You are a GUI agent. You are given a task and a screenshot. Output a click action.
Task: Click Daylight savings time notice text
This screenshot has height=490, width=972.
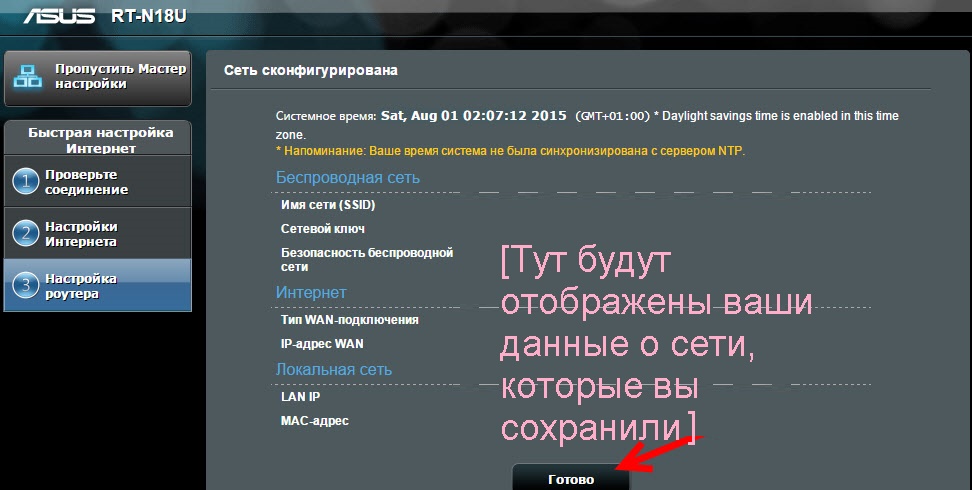click(587, 125)
